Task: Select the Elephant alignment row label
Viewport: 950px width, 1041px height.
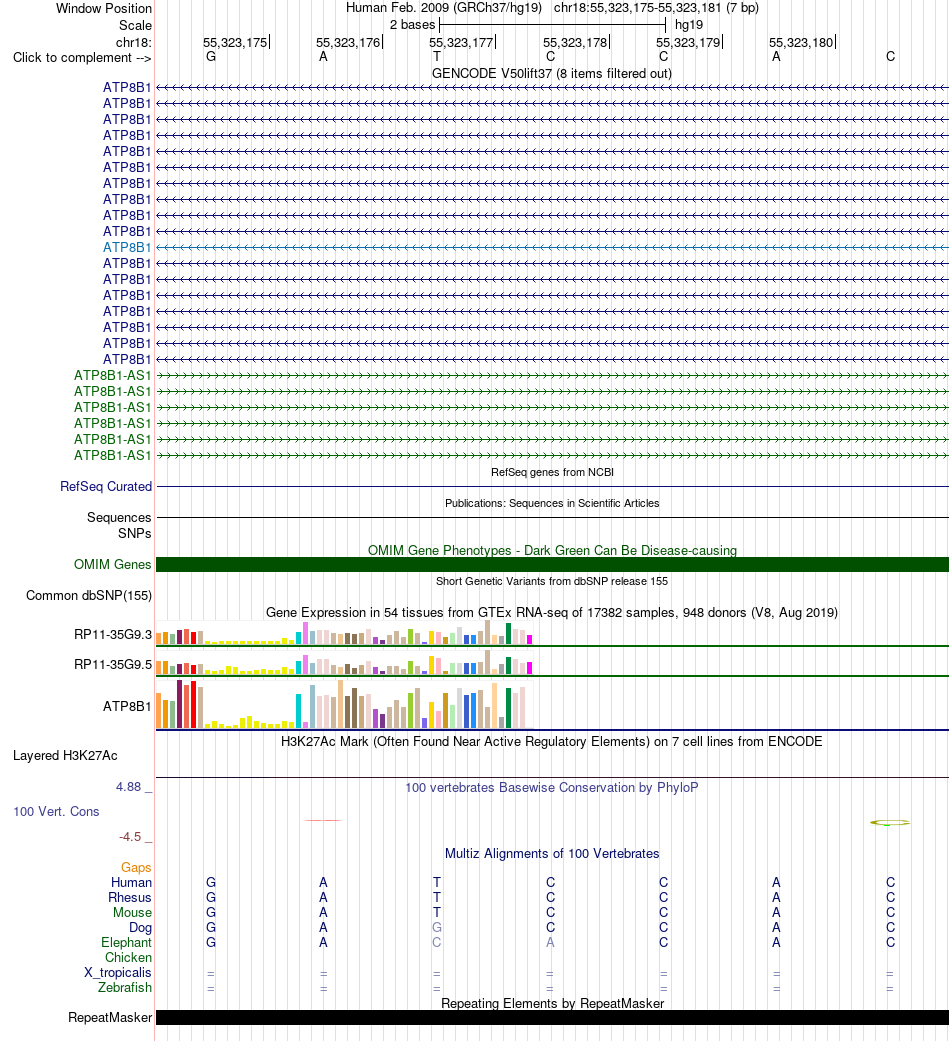Action: (126, 943)
